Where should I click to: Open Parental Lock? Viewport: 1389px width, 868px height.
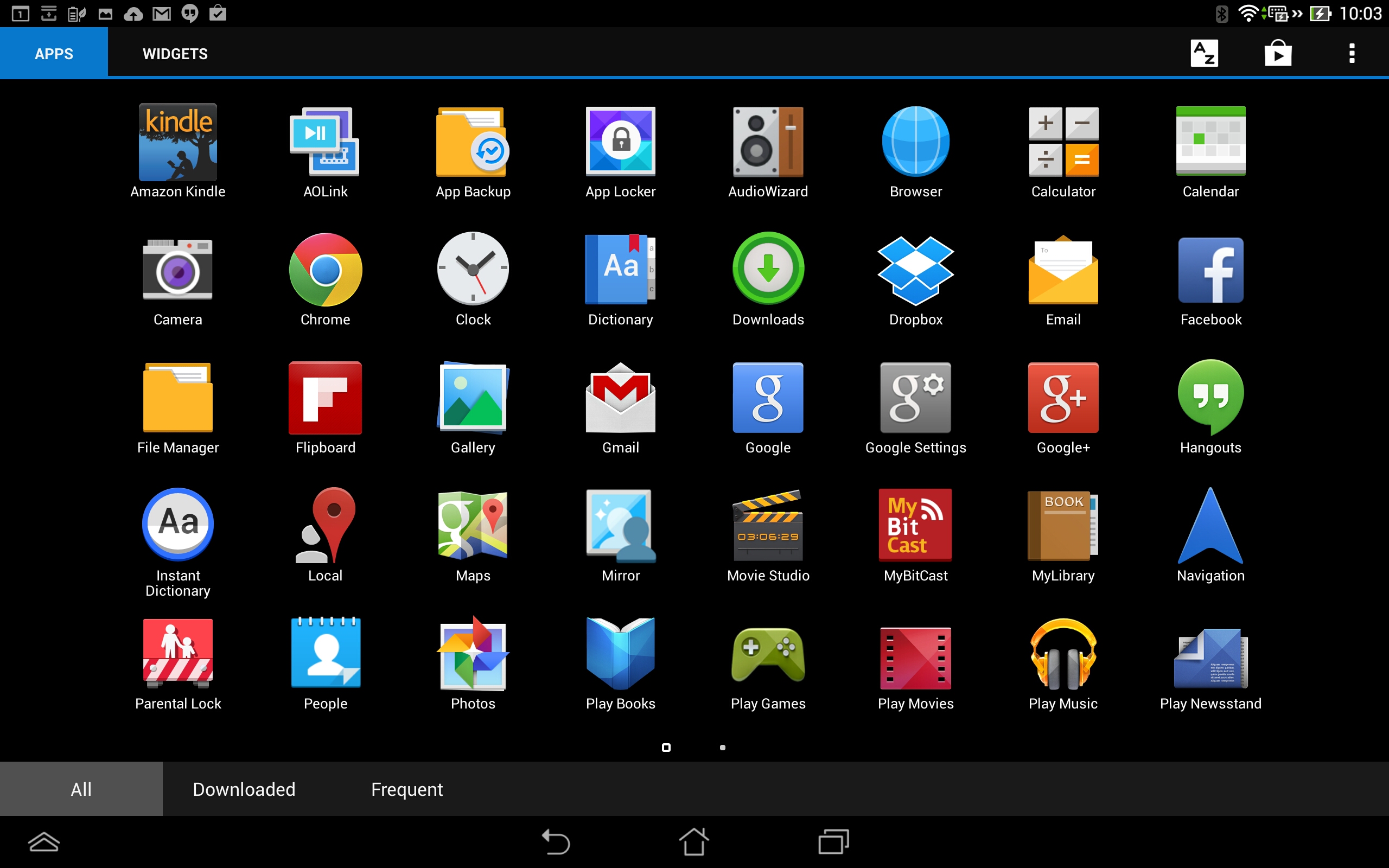(178, 663)
